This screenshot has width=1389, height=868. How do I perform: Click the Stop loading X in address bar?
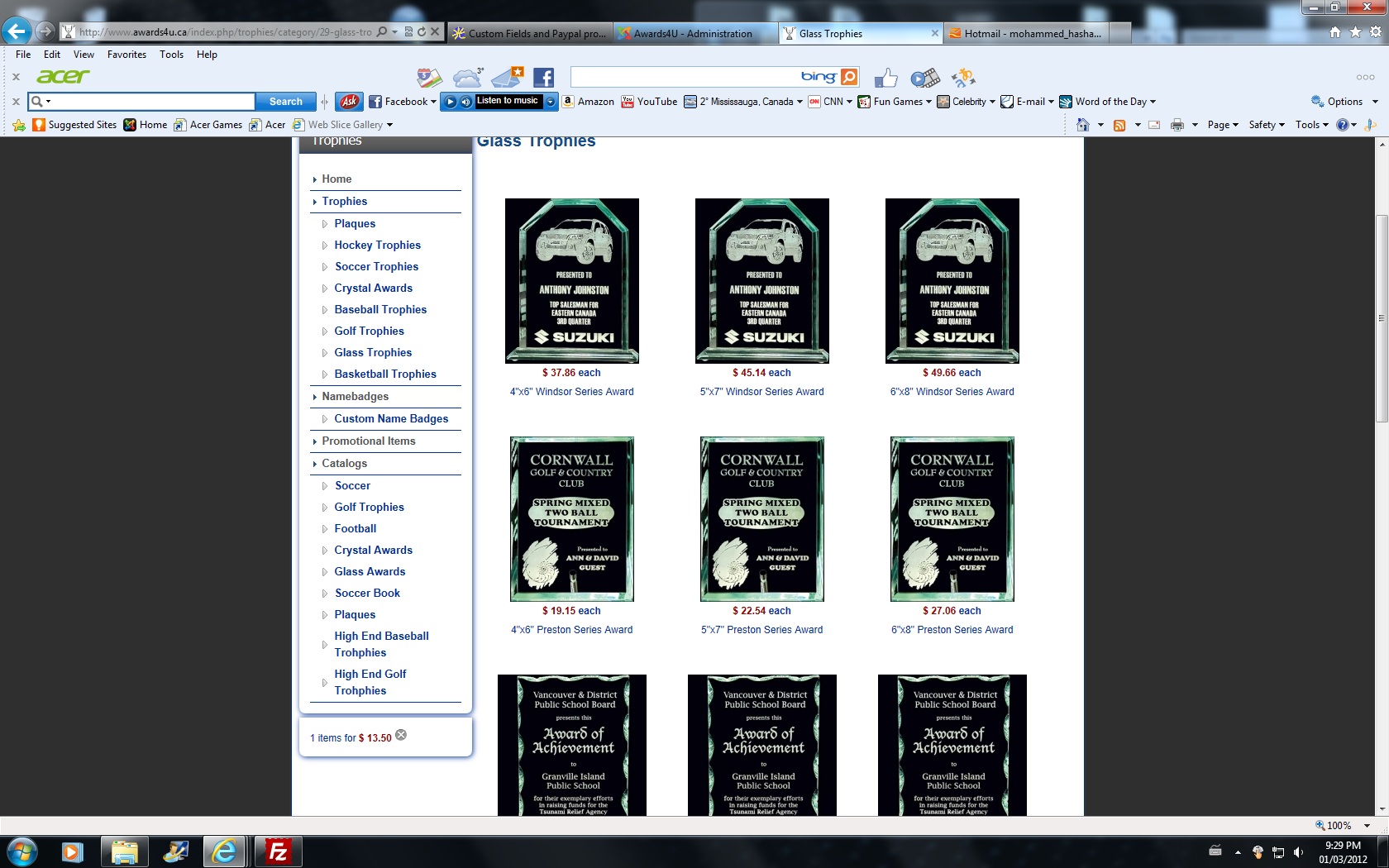[435, 32]
